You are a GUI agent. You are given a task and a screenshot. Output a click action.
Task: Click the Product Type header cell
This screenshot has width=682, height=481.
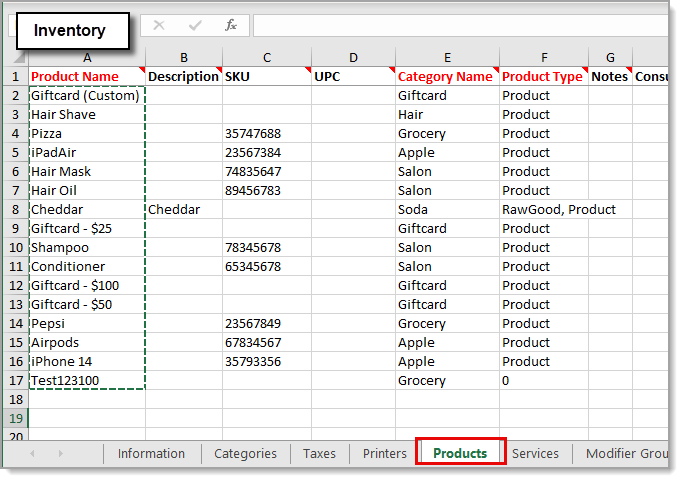click(x=544, y=77)
